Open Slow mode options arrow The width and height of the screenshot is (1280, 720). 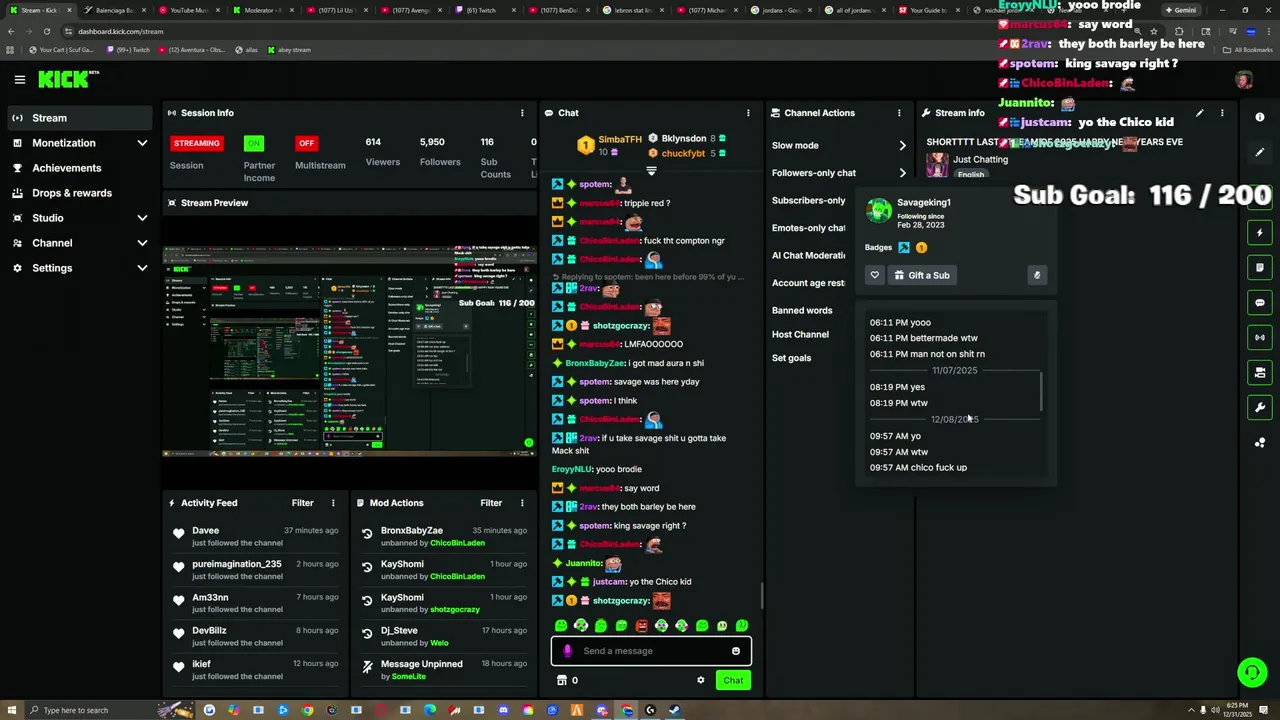(902, 146)
